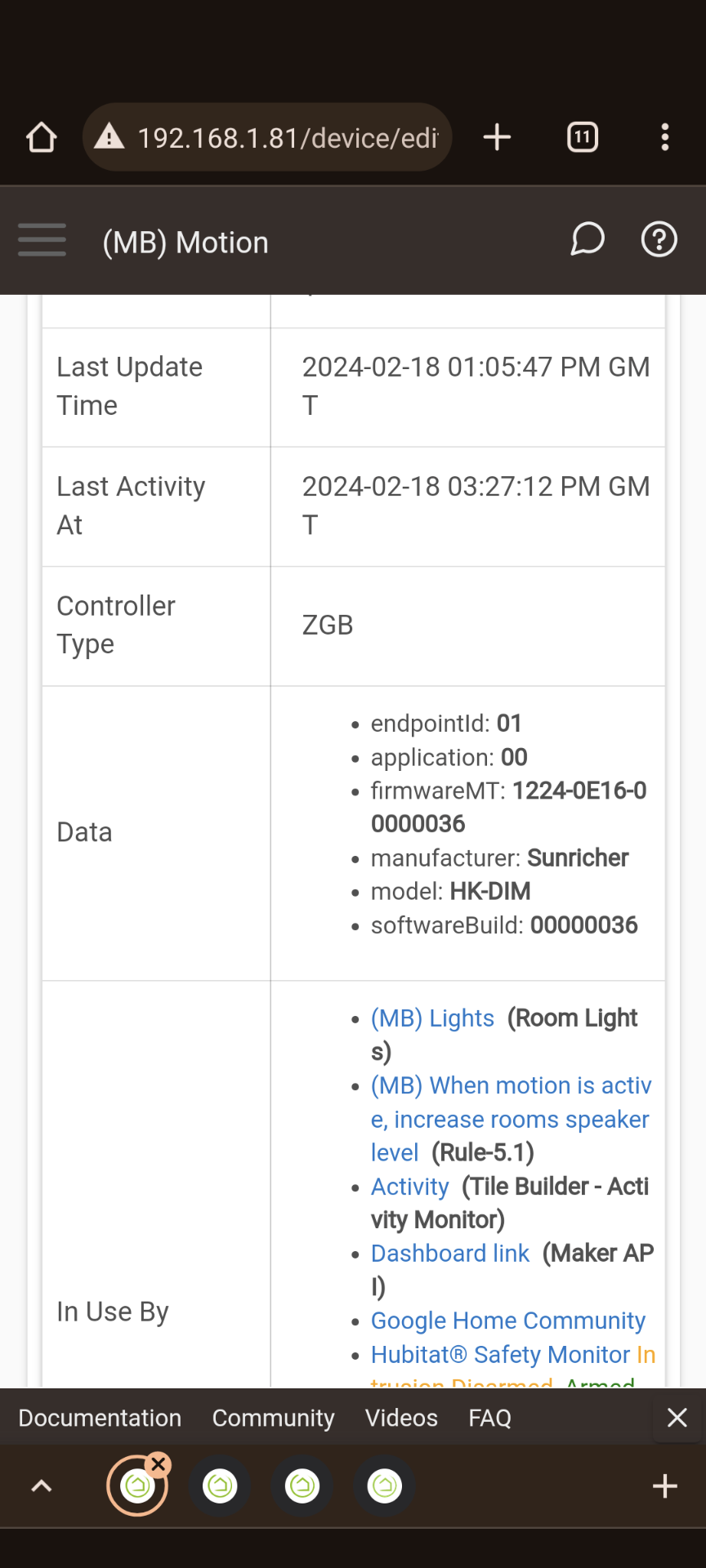Go to the Videos footer link
Image resolution: width=706 pixels, height=1568 pixels.
coord(401,1419)
